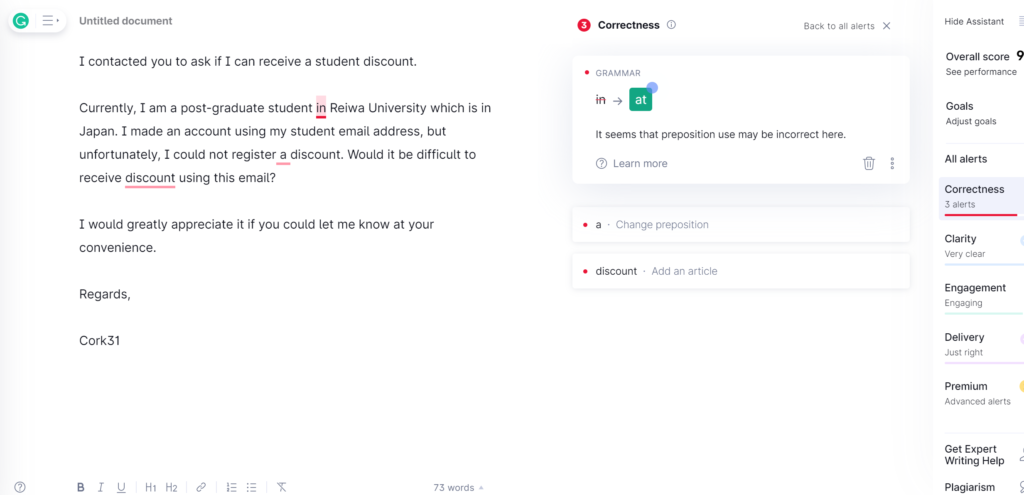Open the three-dot options on Grammar card
1024x495 pixels.
(892, 163)
